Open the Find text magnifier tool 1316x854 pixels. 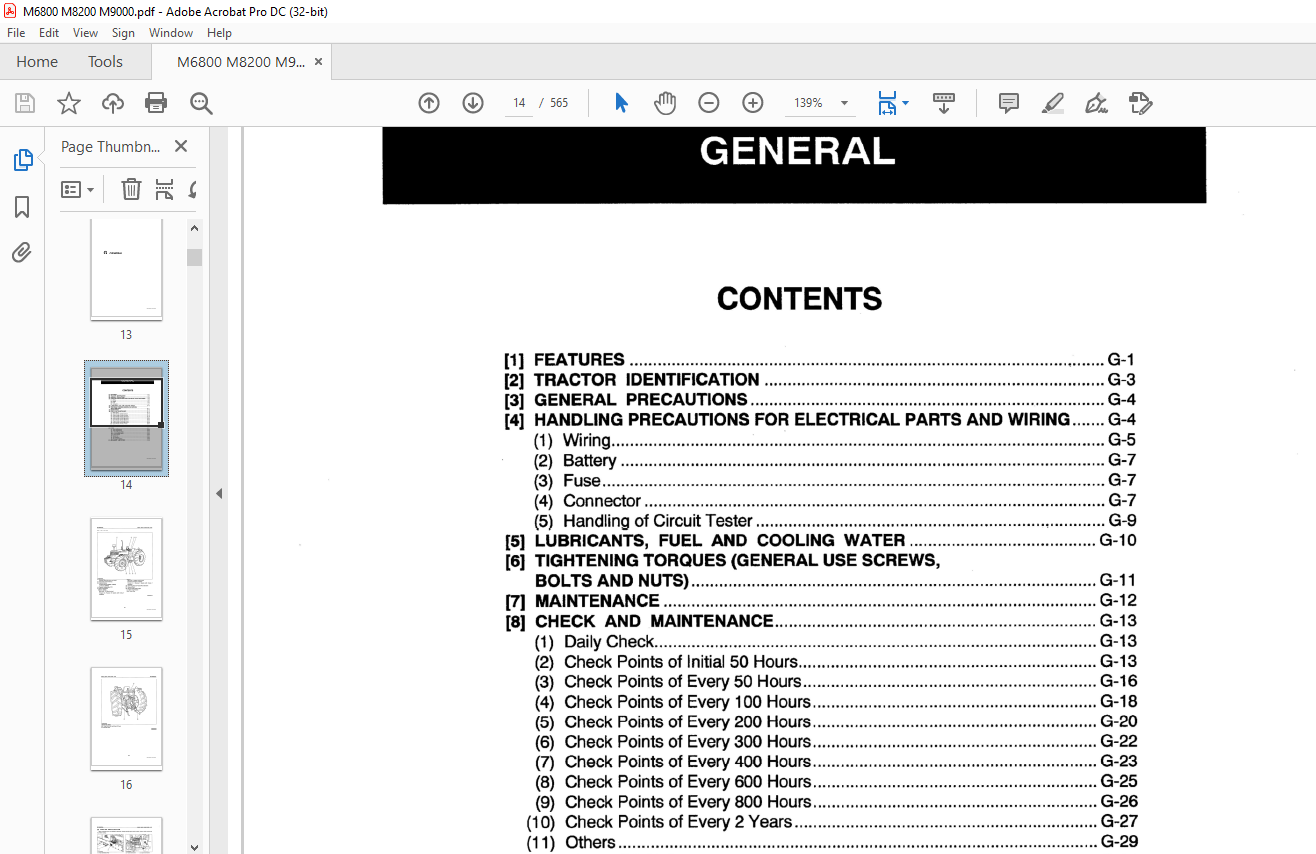(201, 103)
